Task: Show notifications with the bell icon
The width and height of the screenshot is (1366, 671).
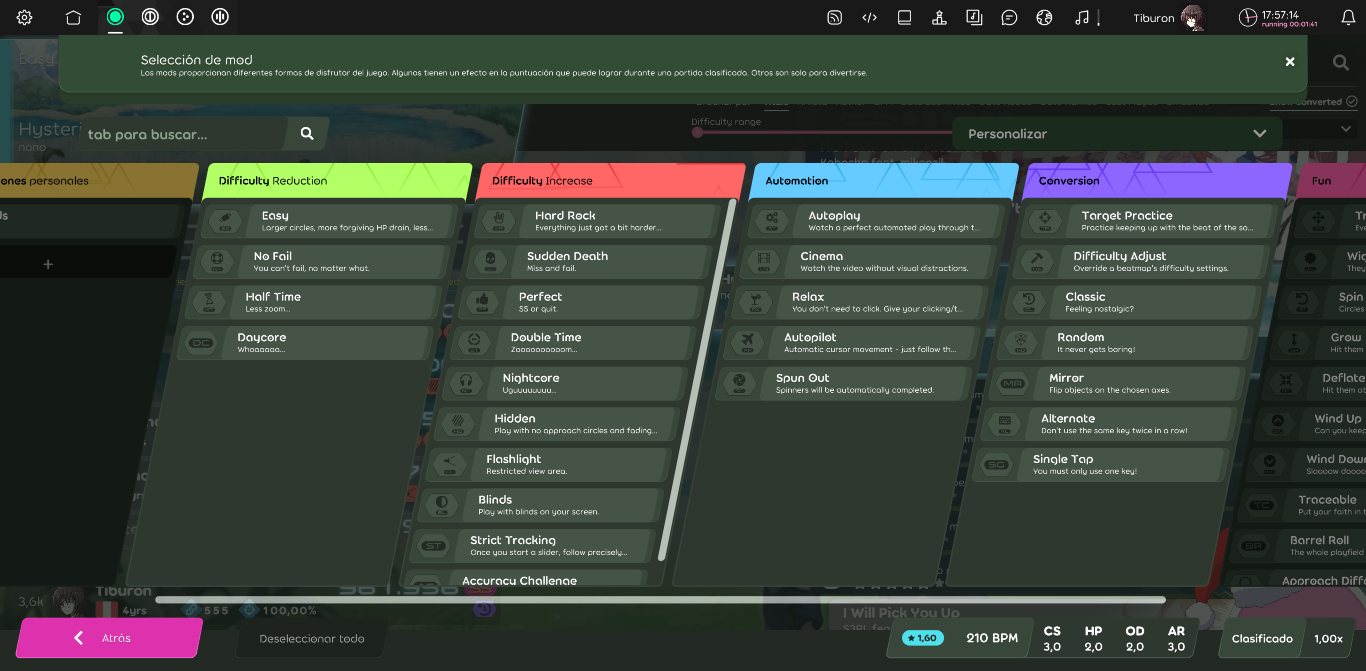Action: 1348,17
